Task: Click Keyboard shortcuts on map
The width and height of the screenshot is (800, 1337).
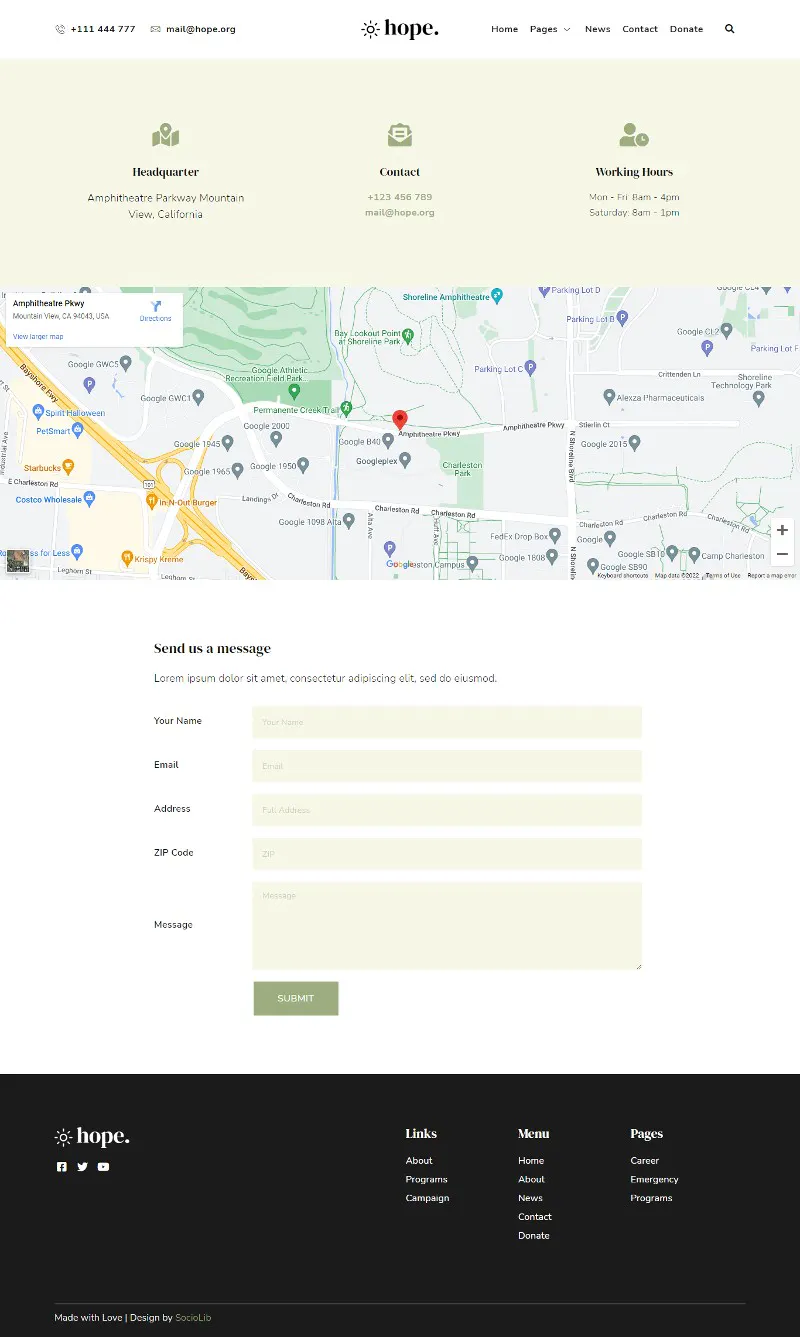Action: tap(623, 576)
